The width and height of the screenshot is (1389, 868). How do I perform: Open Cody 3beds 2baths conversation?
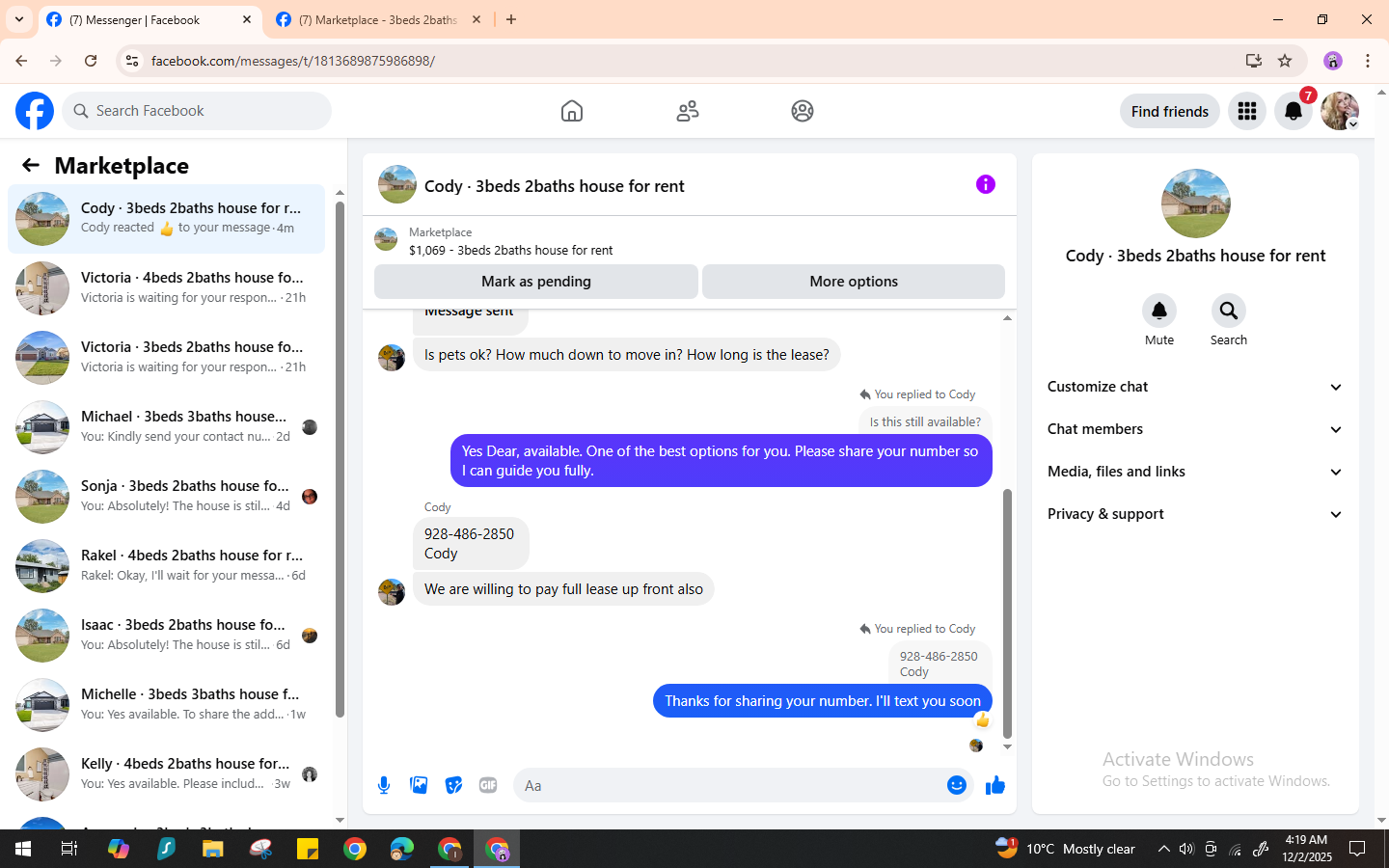tap(166, 219)
